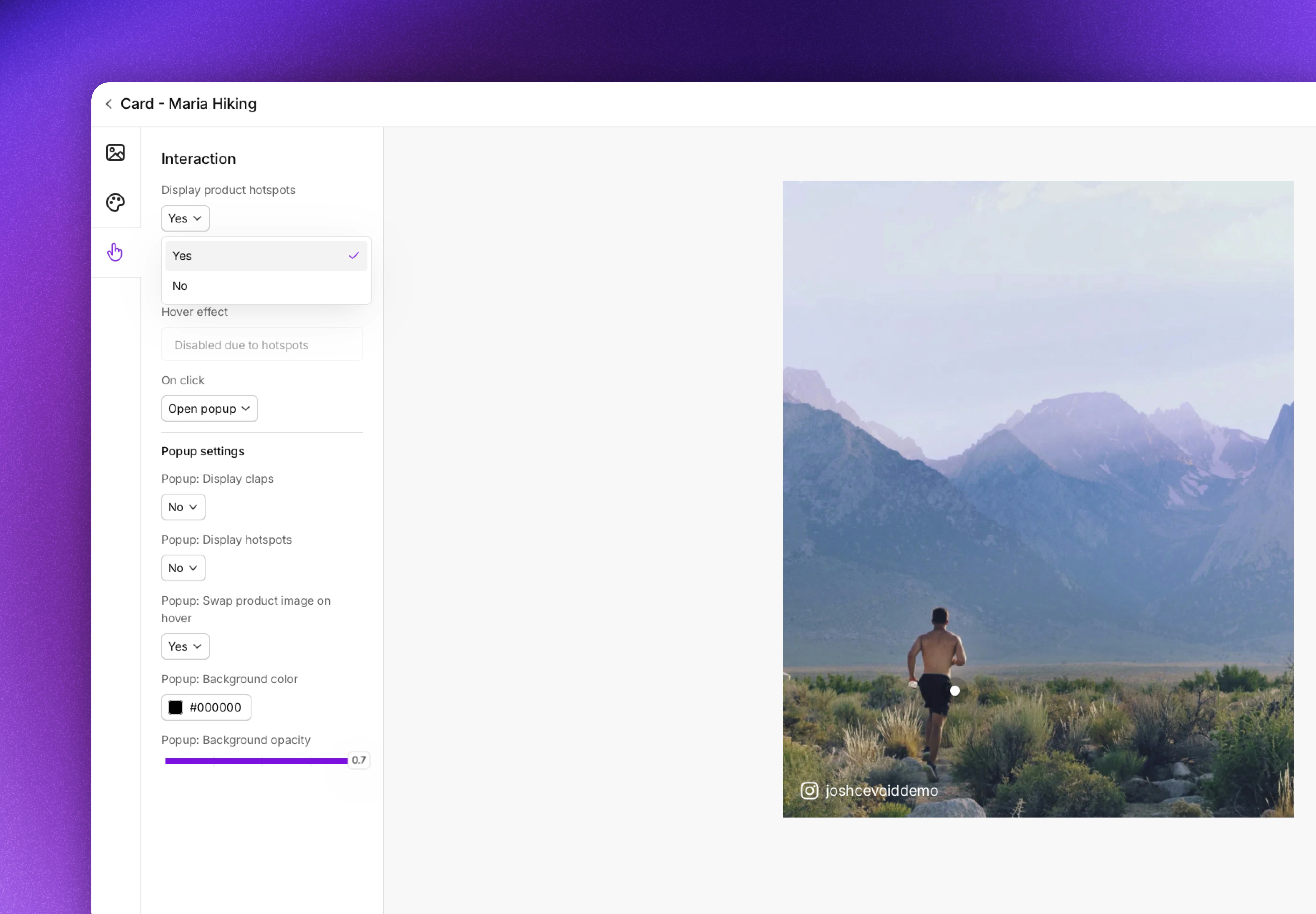Choose No in the open dropdown list
This screenshot has height=914, width=1316.
pyautogui.click(x=266, y=286)
